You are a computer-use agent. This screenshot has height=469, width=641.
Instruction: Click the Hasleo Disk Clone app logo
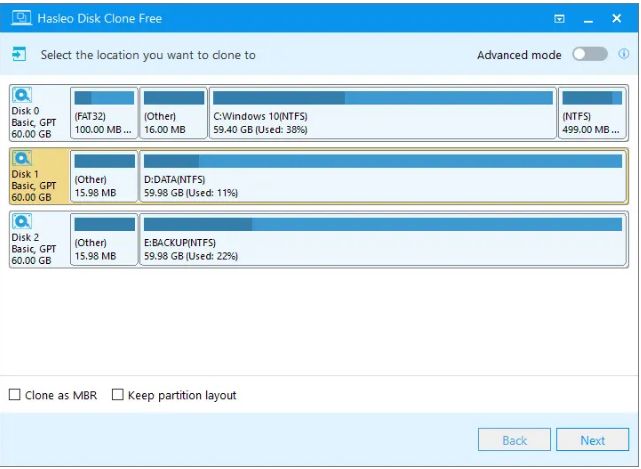pyautogui.click(x=21, y=18)
